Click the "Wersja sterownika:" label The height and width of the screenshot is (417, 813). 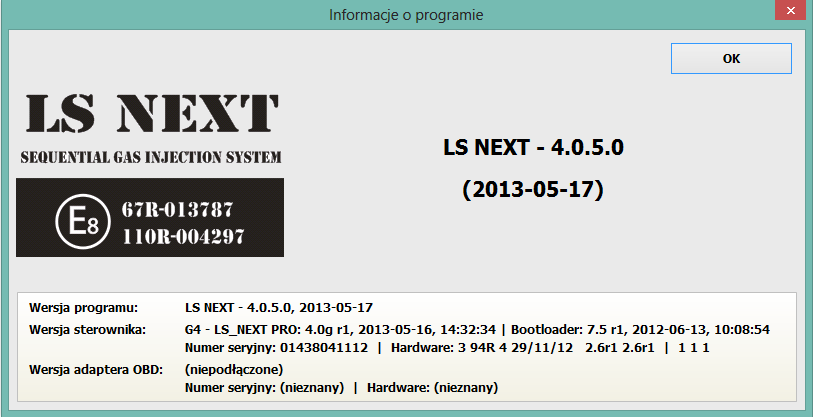(x=88, y=329)
